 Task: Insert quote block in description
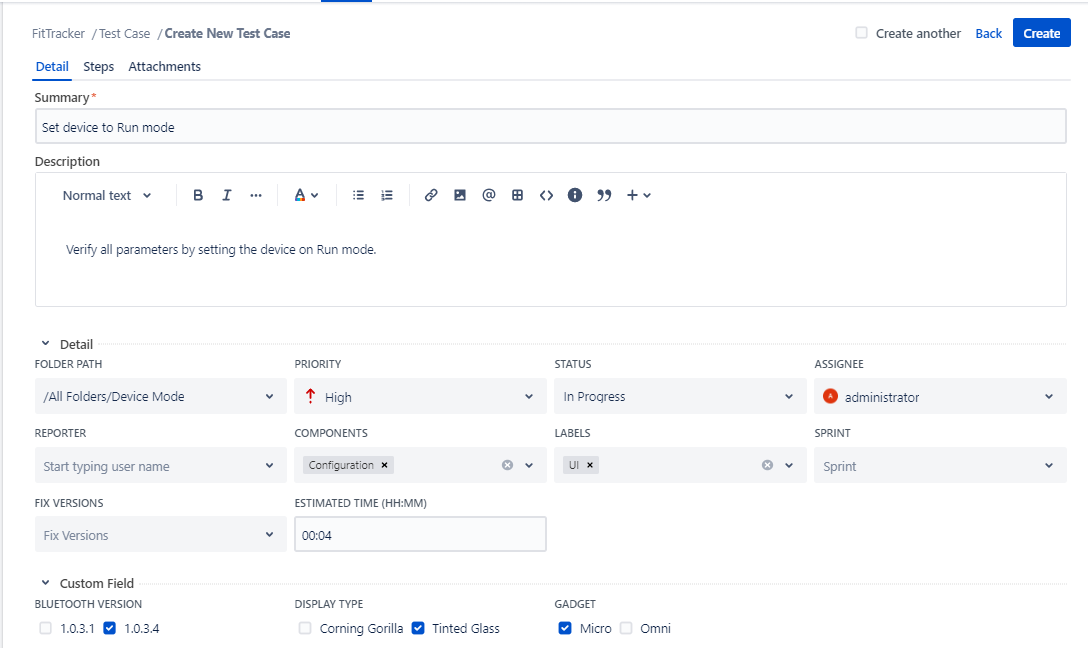(x=604, y=196)
